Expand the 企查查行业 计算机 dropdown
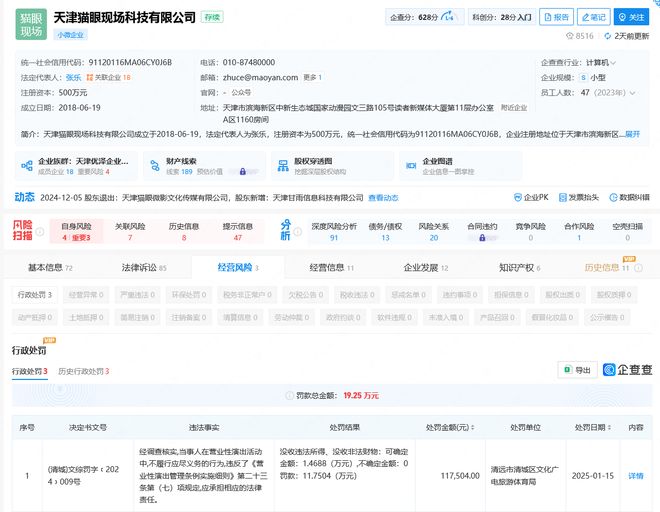 click(613, 63)
